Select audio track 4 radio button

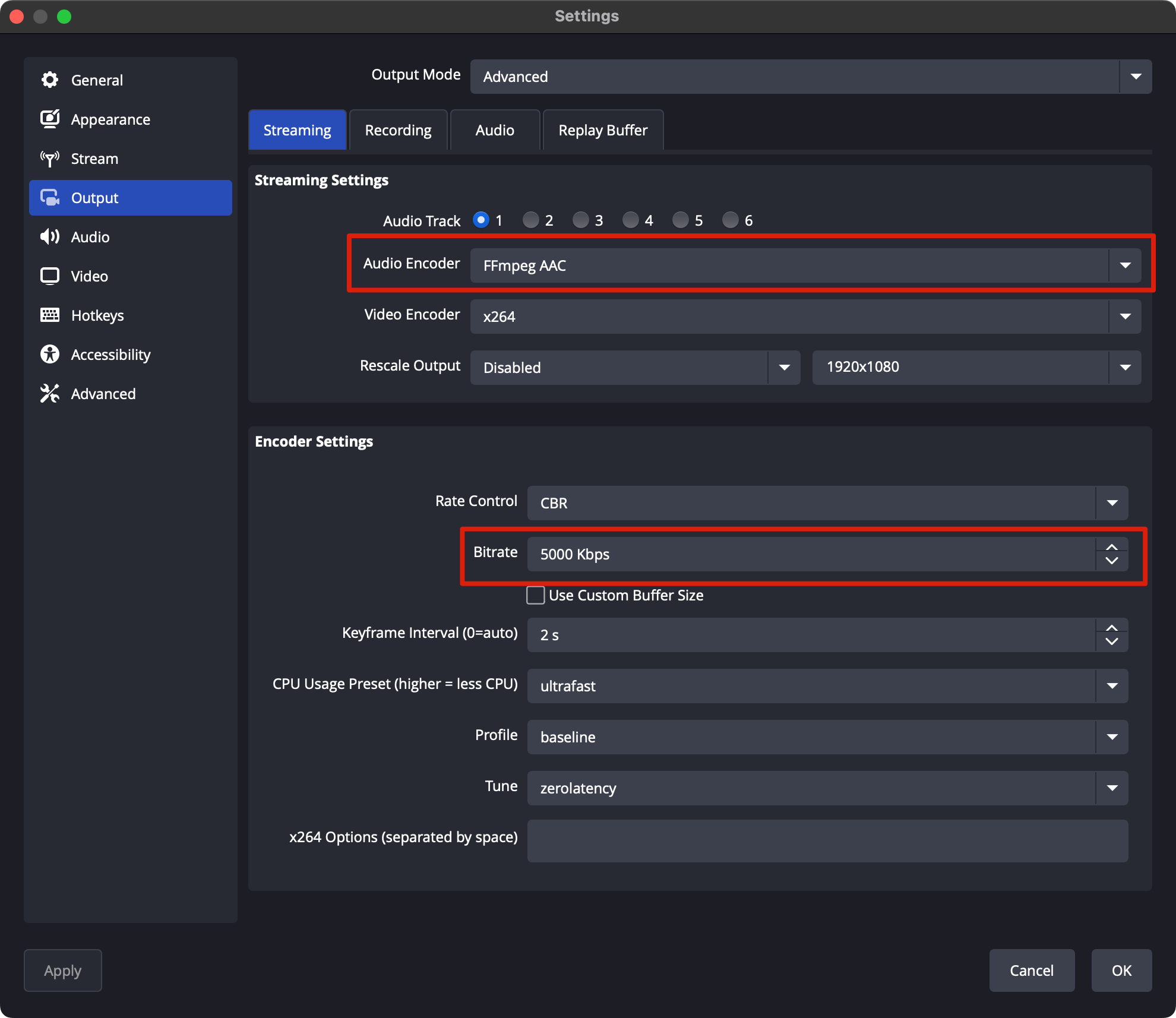(x=631, y=220)
